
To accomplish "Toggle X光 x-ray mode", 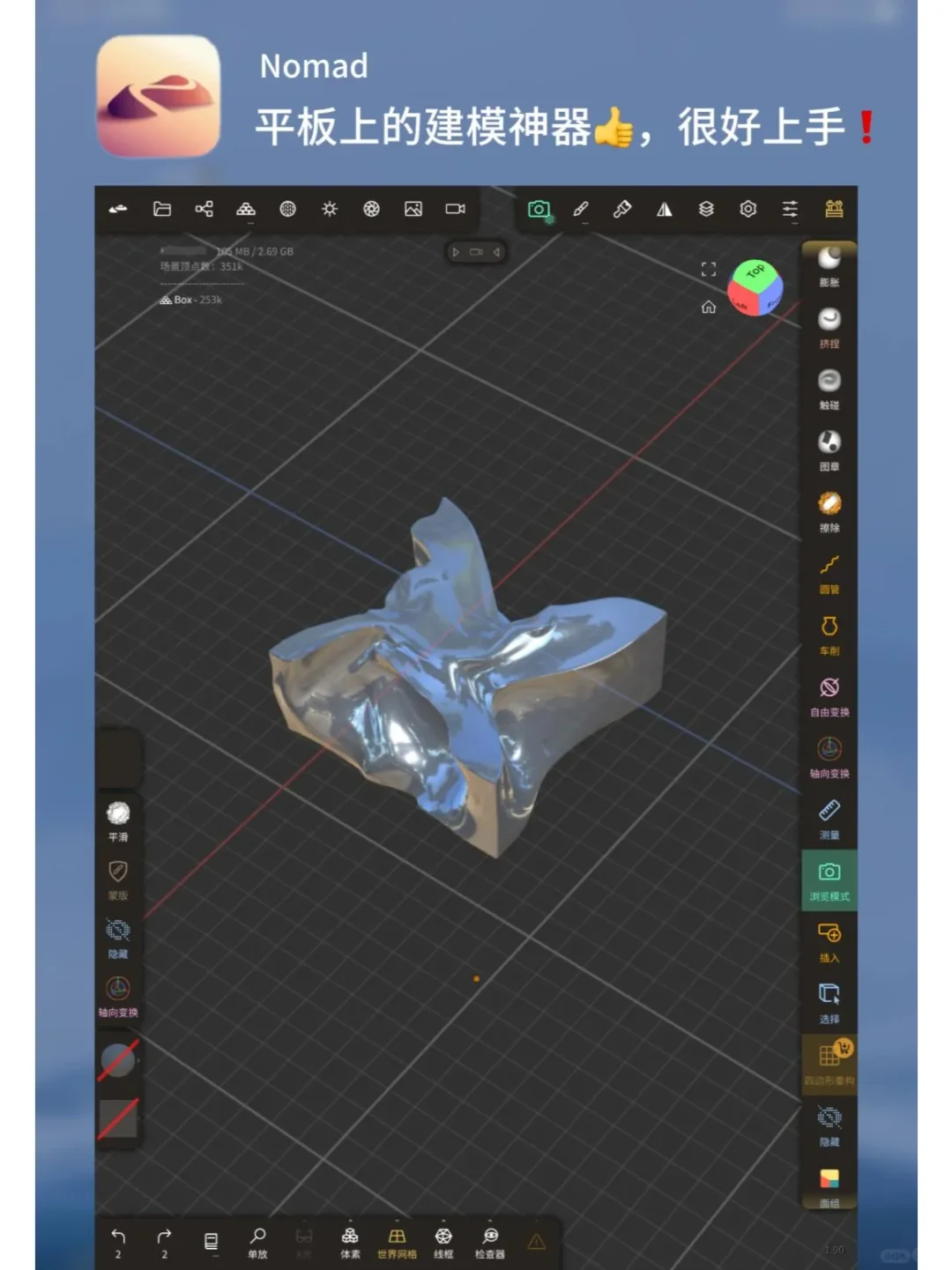I will click(x=304, y=1243).
